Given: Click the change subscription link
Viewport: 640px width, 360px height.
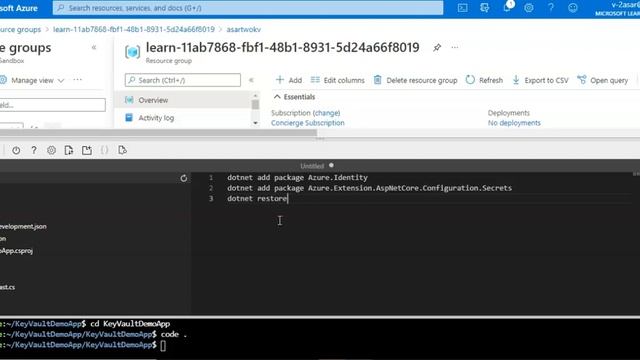Looking at the screenshot, I should click(x=326, y=113).
